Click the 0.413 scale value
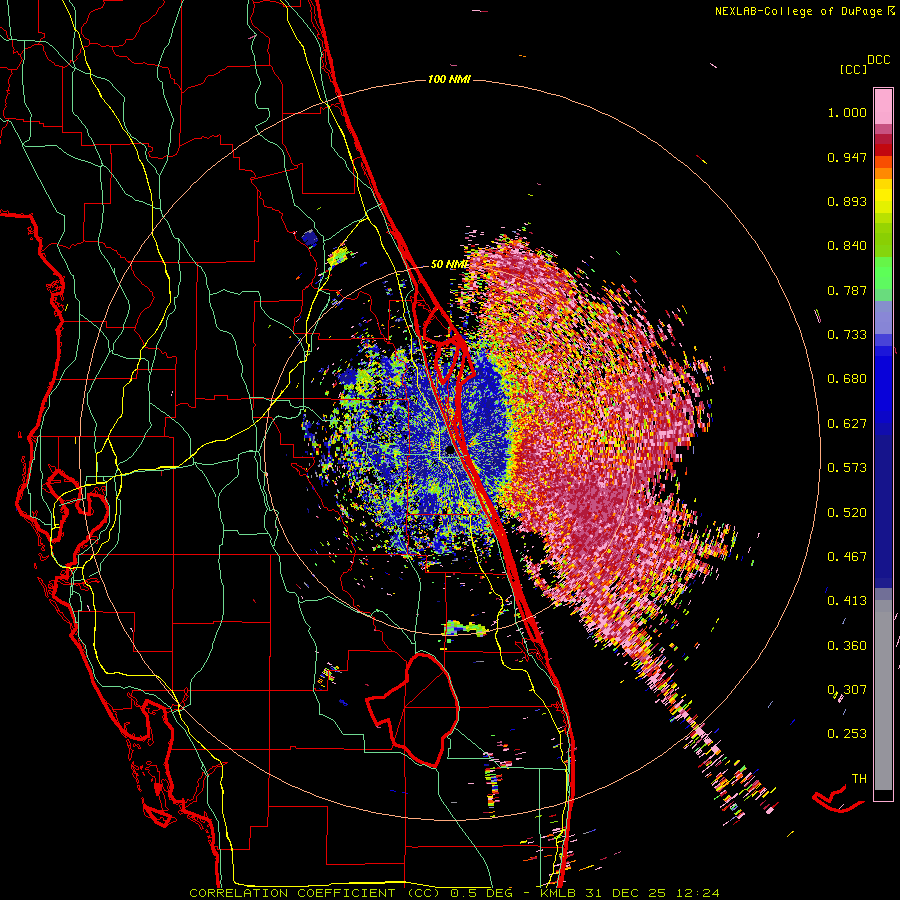 (847, 601)
